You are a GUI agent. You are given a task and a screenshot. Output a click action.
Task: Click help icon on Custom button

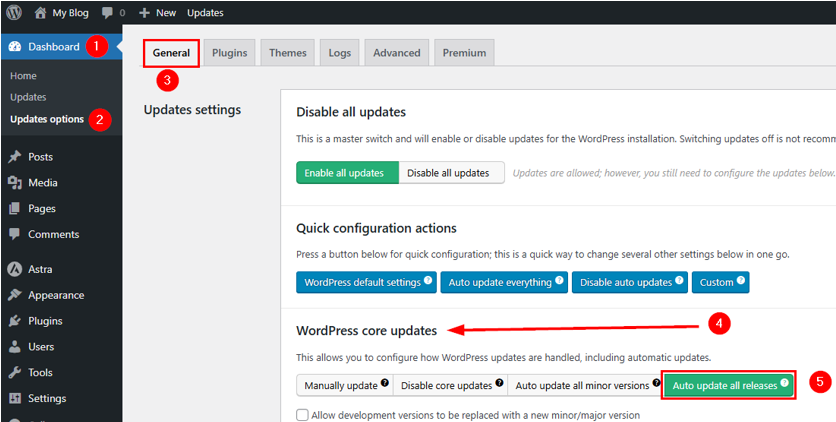pos(741,280)
